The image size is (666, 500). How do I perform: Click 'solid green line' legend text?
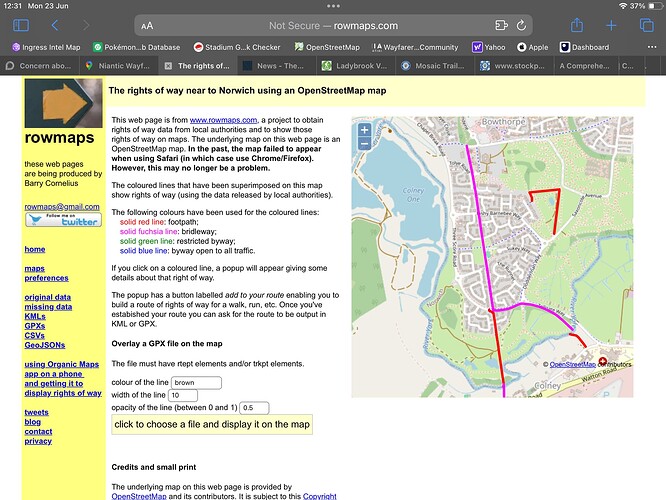pyautogui.click(x=146, y=241)
